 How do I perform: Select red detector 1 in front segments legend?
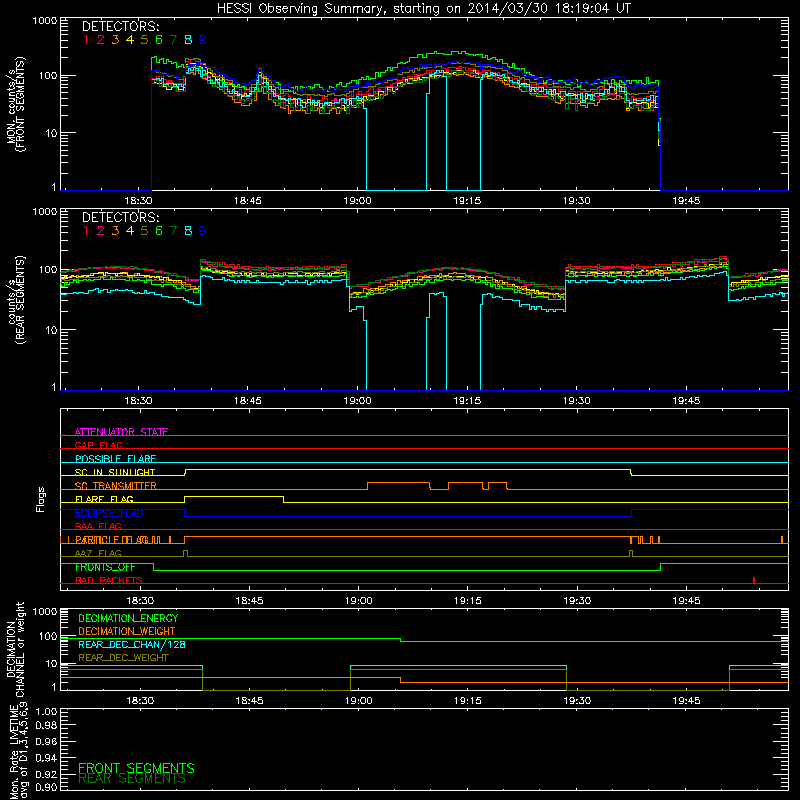(x=86, y=39)
